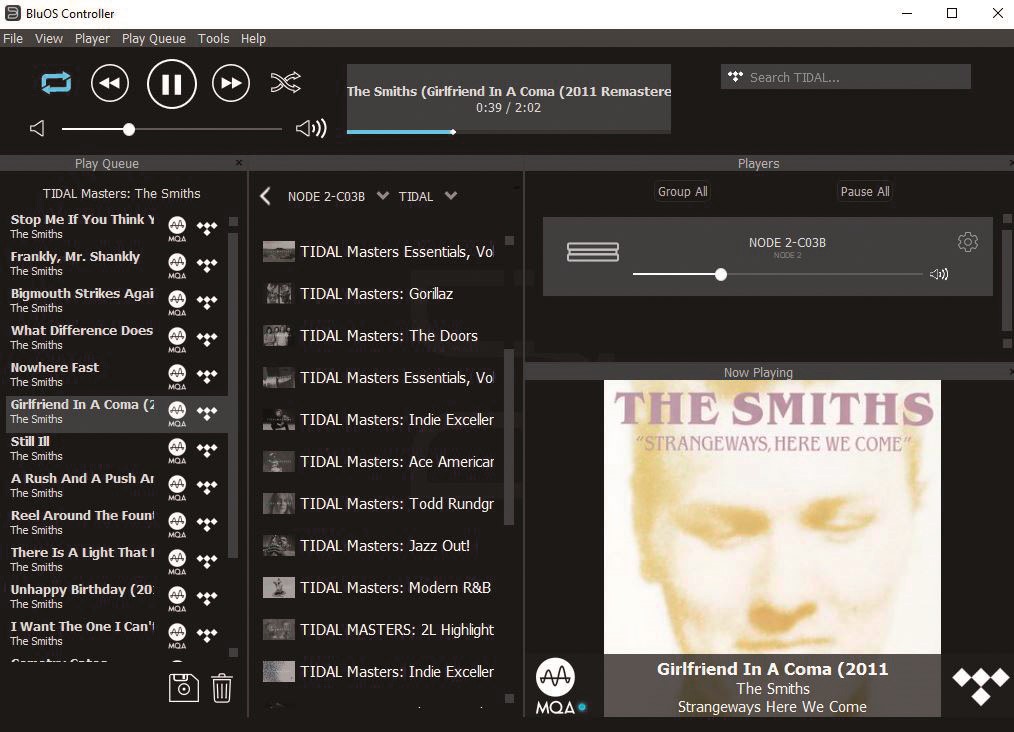This screenshot has height=732, width=1014.
Task: Clear the play queue with trash icon
Action: point(222,687)
